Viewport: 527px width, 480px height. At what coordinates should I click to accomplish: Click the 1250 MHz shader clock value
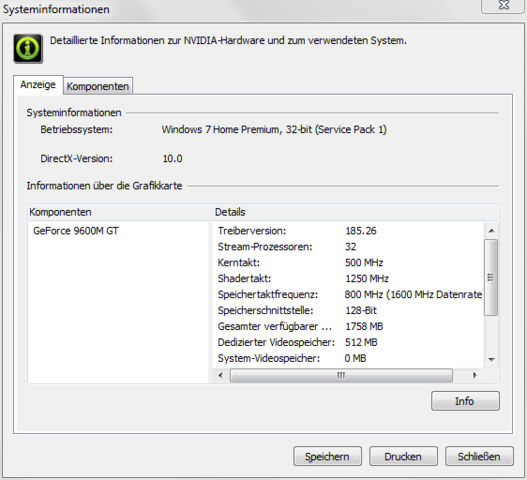click(x=367, y=278)
